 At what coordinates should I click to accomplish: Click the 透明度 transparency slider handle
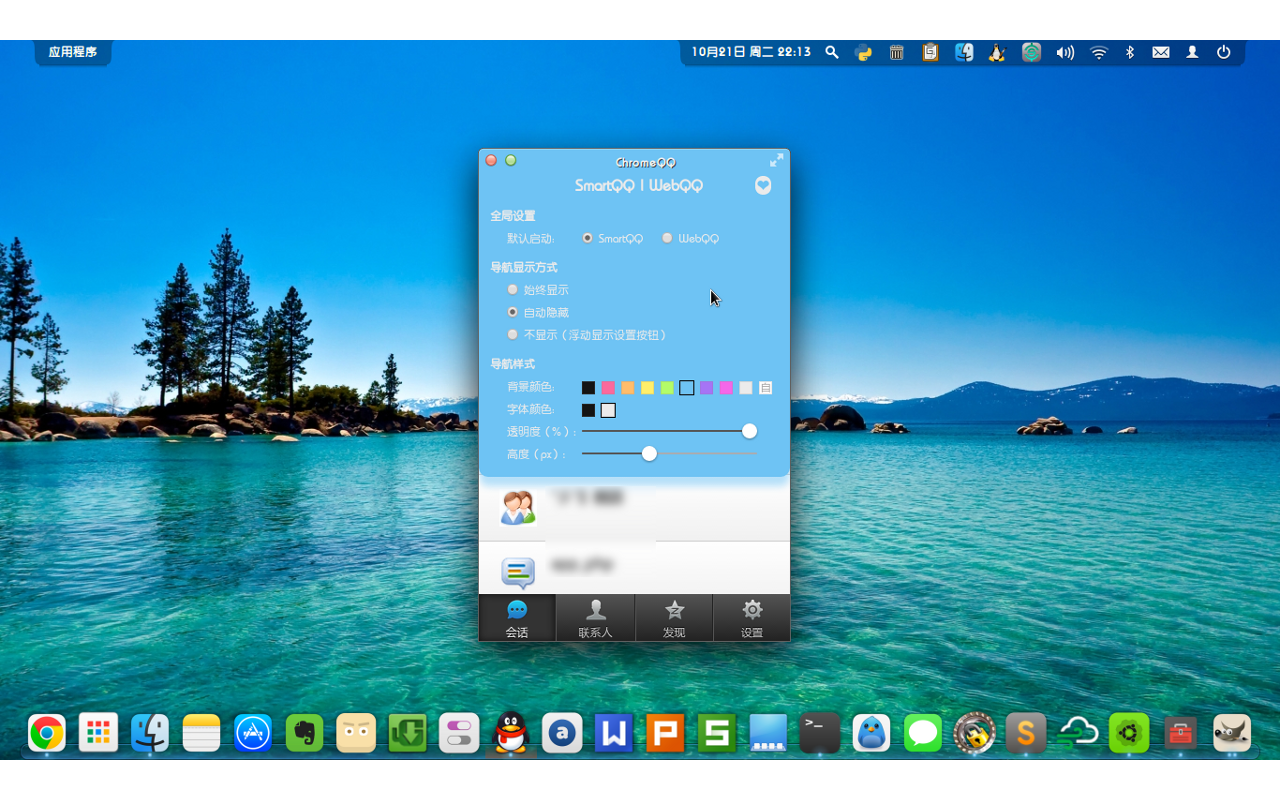pos(749,431)
